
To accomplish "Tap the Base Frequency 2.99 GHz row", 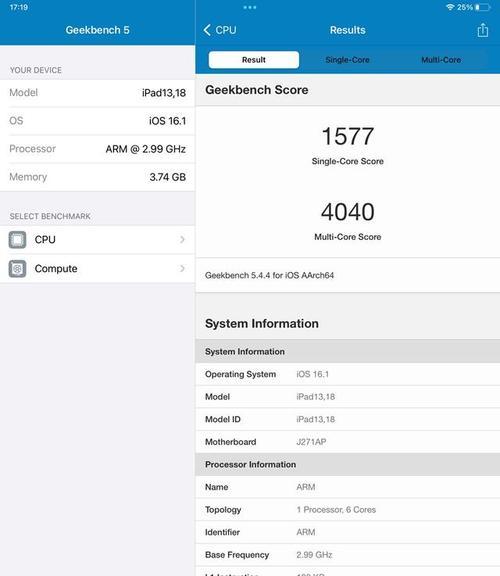I will point(348,555).
